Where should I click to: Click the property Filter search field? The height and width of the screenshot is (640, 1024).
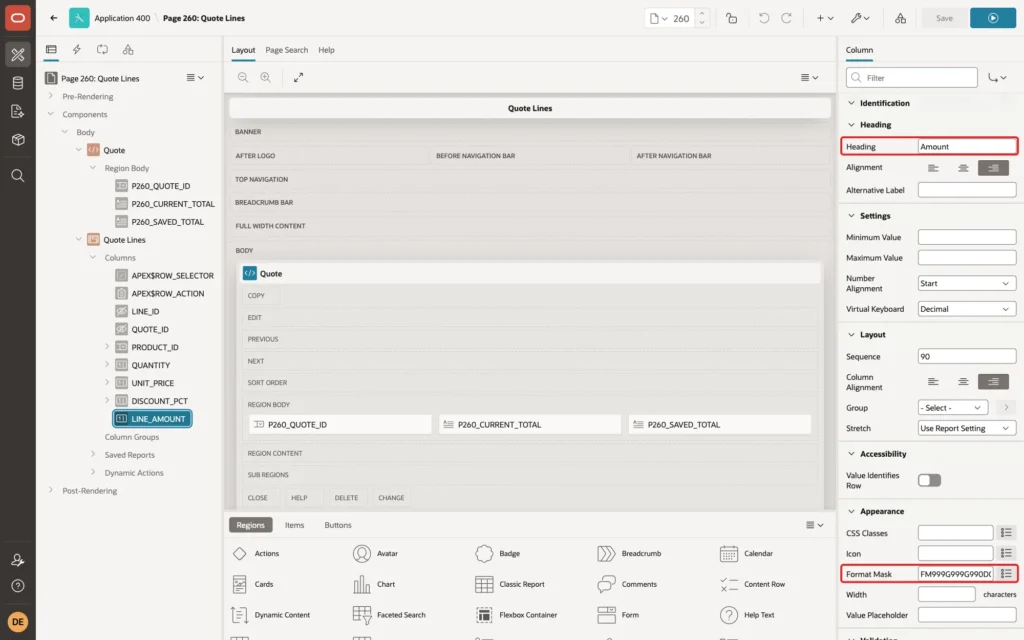(x=912, y=78)
